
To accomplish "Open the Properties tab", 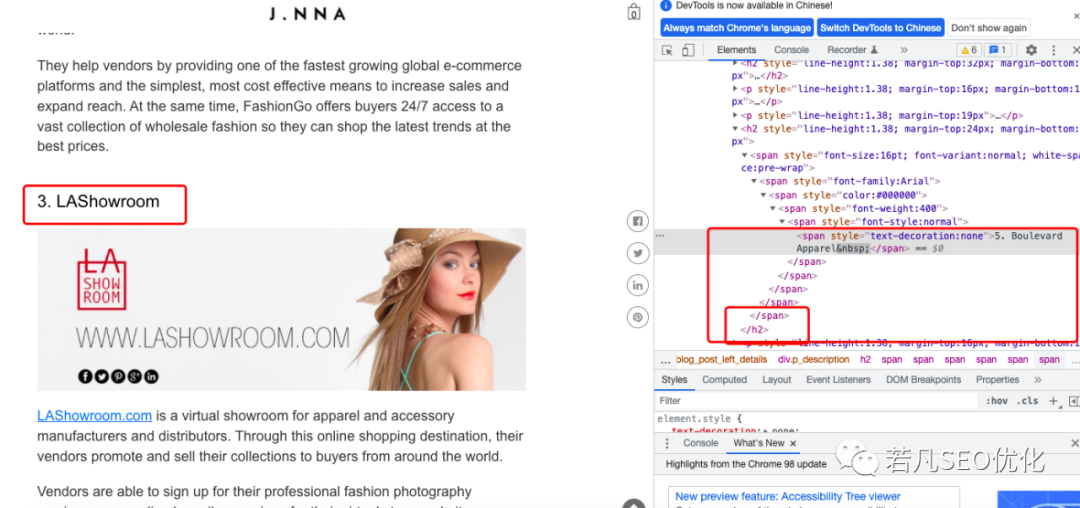I will click(997, 380).
